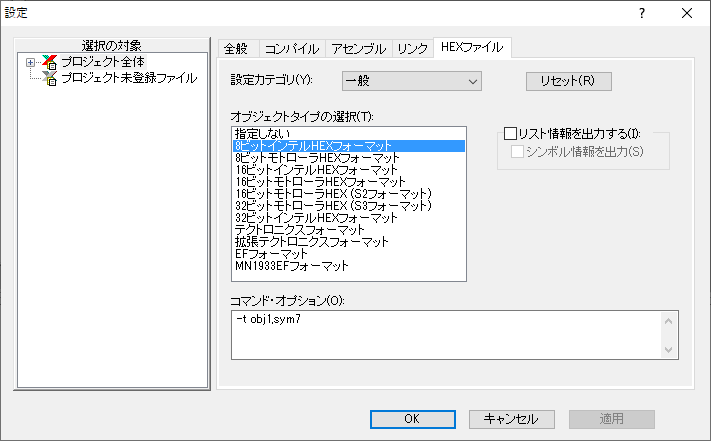Switch to the 全般 tab
Viewport: 711px width, 441px height.
[238, 48]
